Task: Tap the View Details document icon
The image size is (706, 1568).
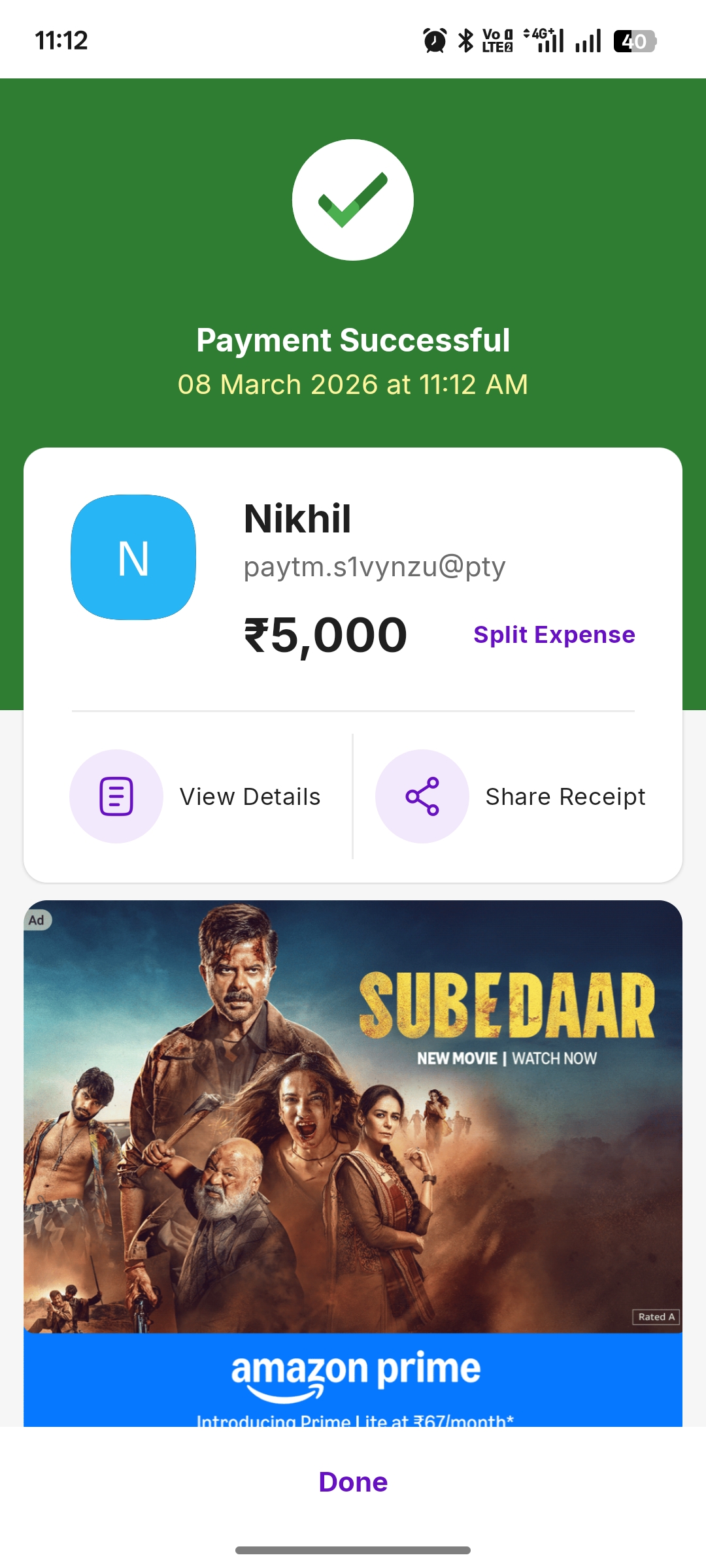Action: point(116,796)
